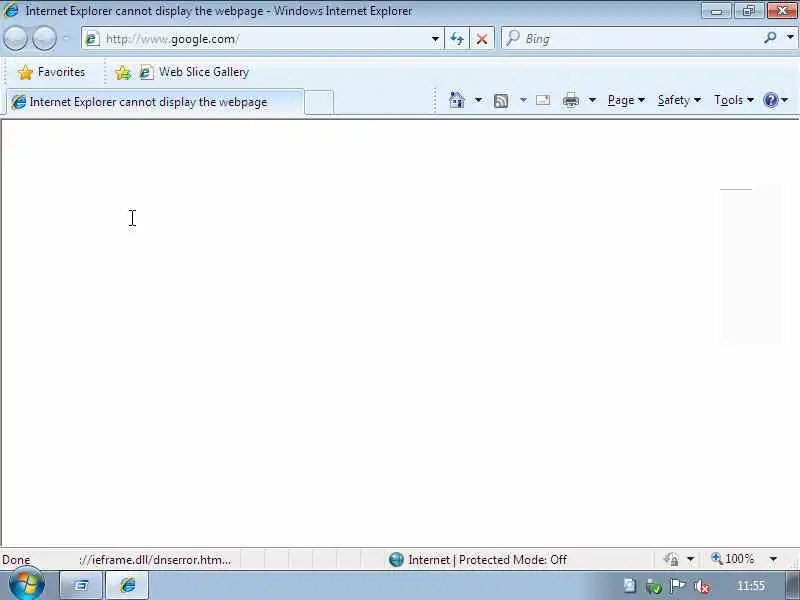Click the Internet Explorer taskbar button
This screenshot has height=600, width=800.
[128, 585]
